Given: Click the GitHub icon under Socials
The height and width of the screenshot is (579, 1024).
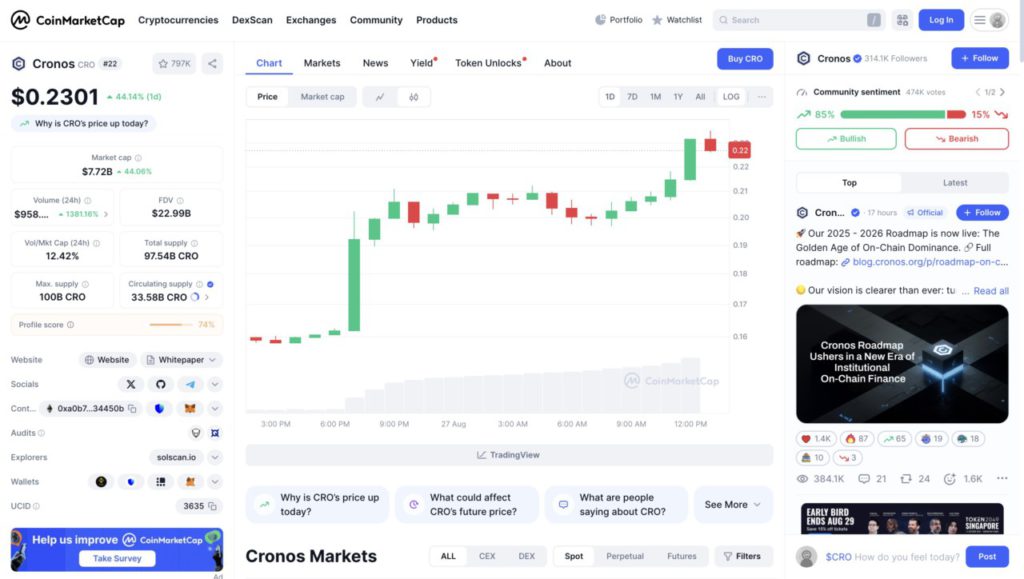Looking at the screenshot, I should click(x=160, y=384).
